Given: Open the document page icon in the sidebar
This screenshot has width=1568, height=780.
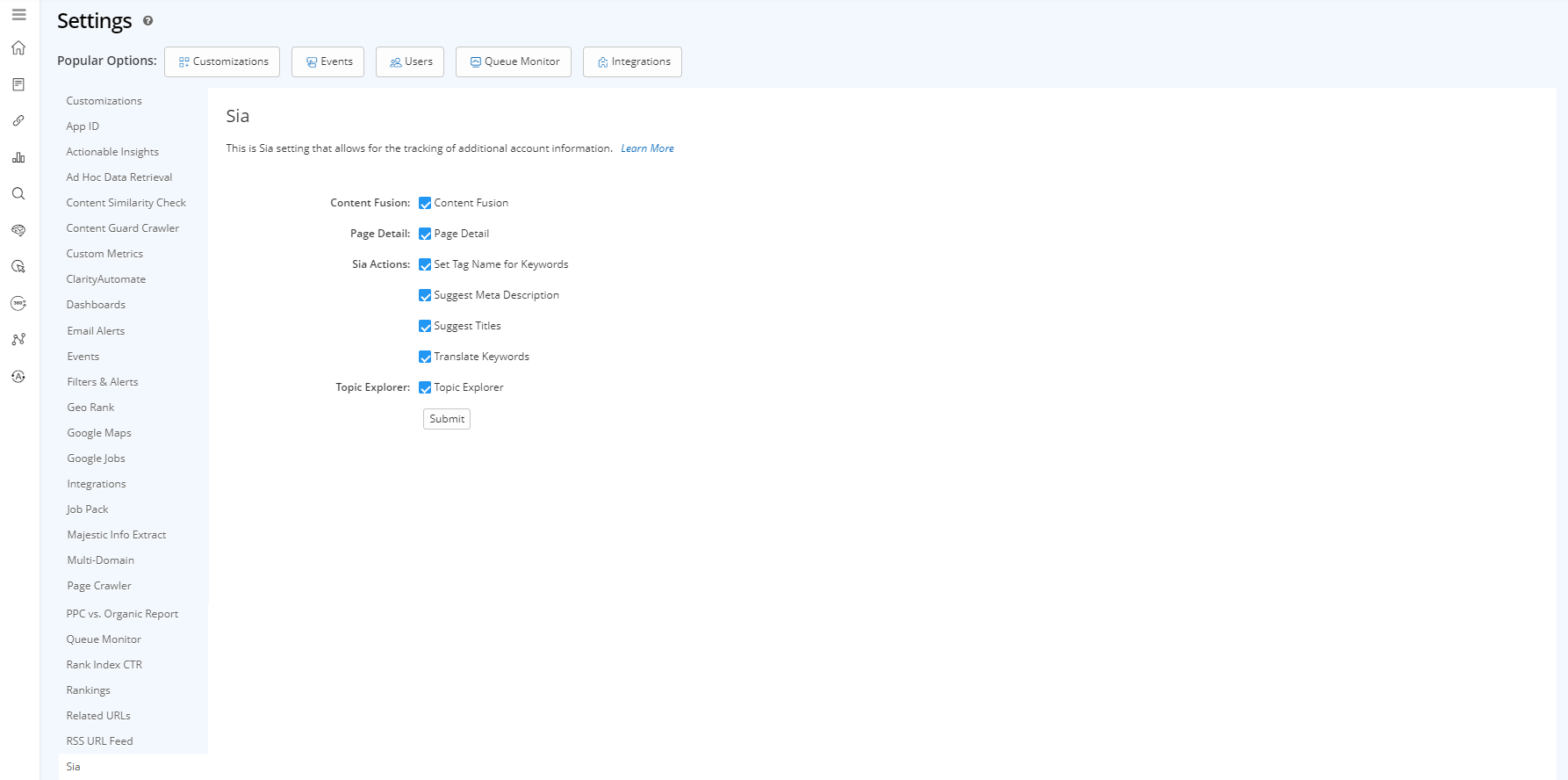Looking at the screenshot, I should [18, 84].
